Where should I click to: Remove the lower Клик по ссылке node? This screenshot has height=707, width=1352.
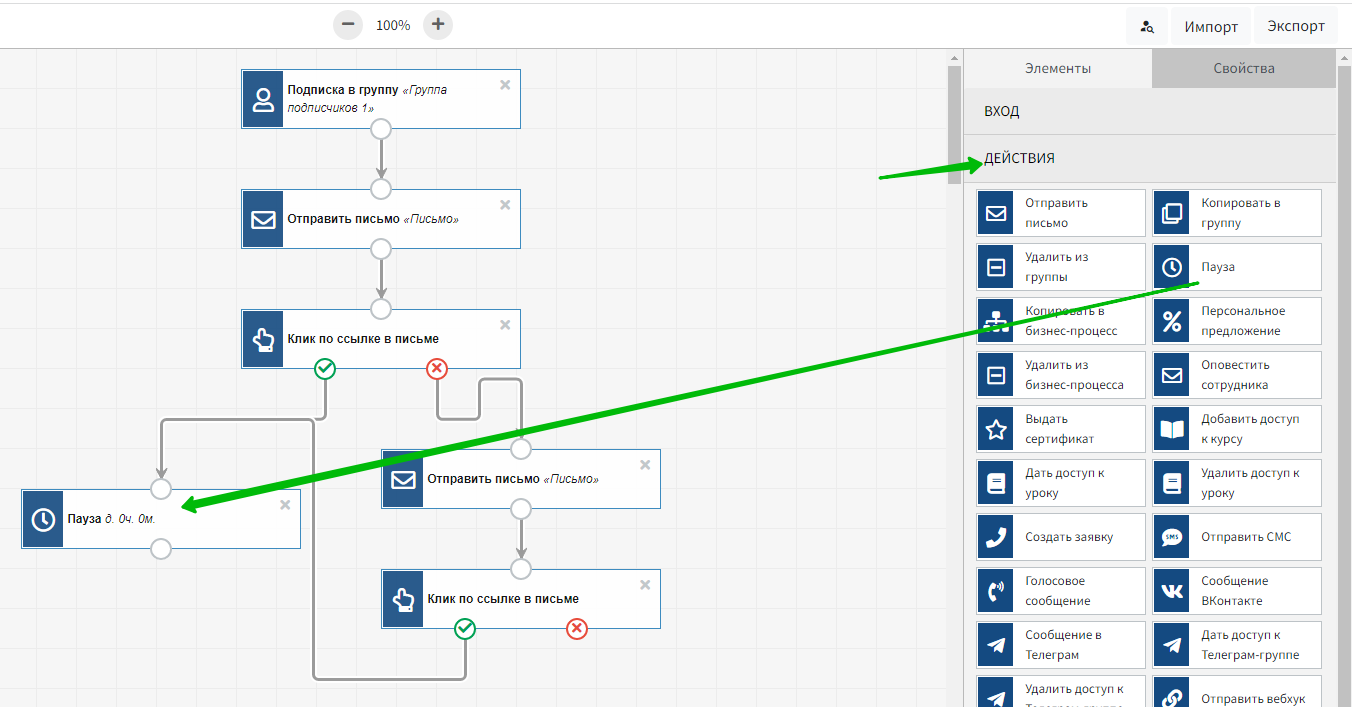pyautogui.click(x=645, y=585)
